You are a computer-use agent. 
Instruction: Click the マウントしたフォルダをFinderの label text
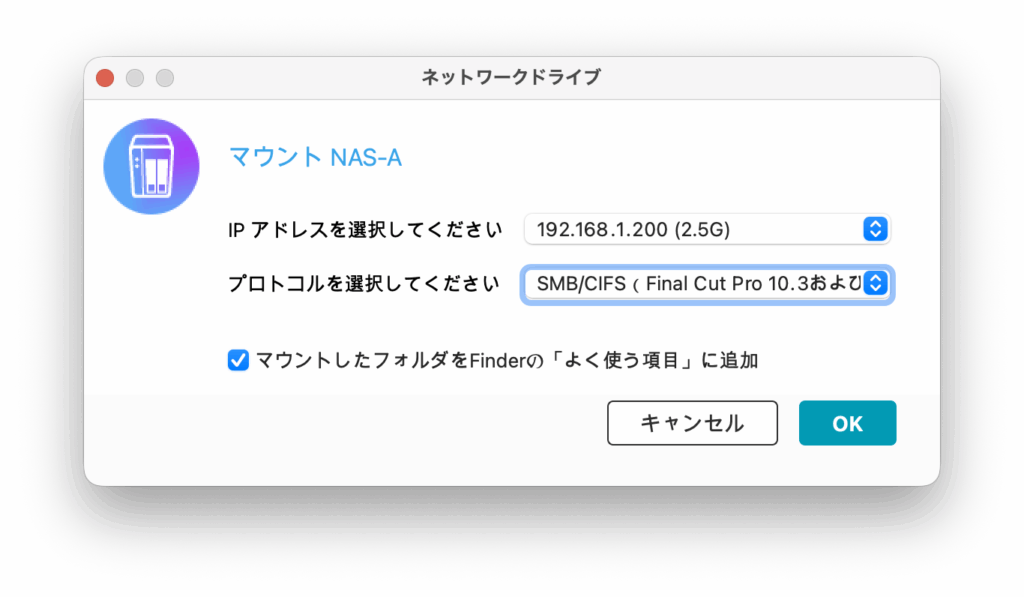[x=378, y=360]
